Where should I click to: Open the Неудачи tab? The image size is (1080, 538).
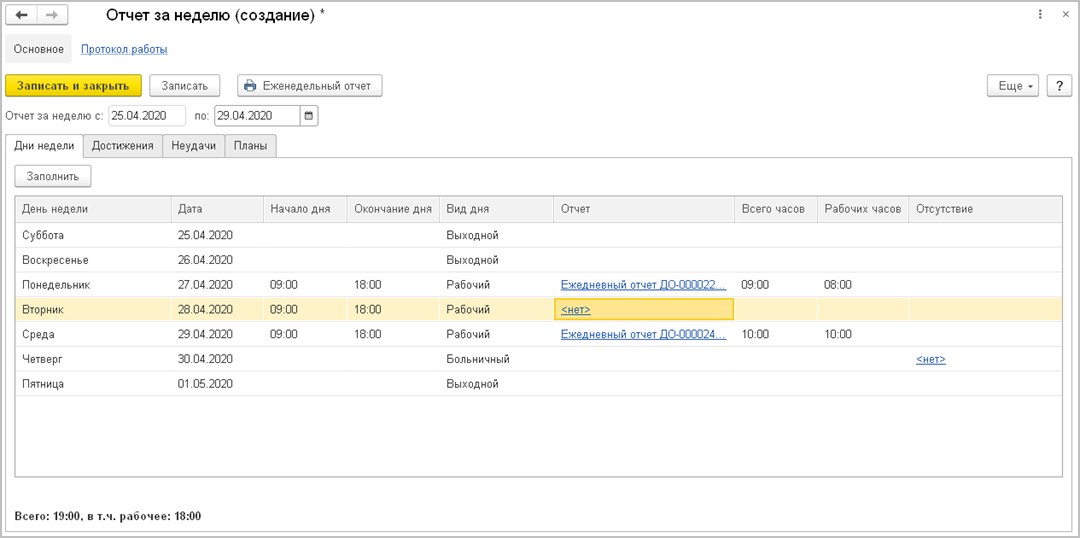194,146
